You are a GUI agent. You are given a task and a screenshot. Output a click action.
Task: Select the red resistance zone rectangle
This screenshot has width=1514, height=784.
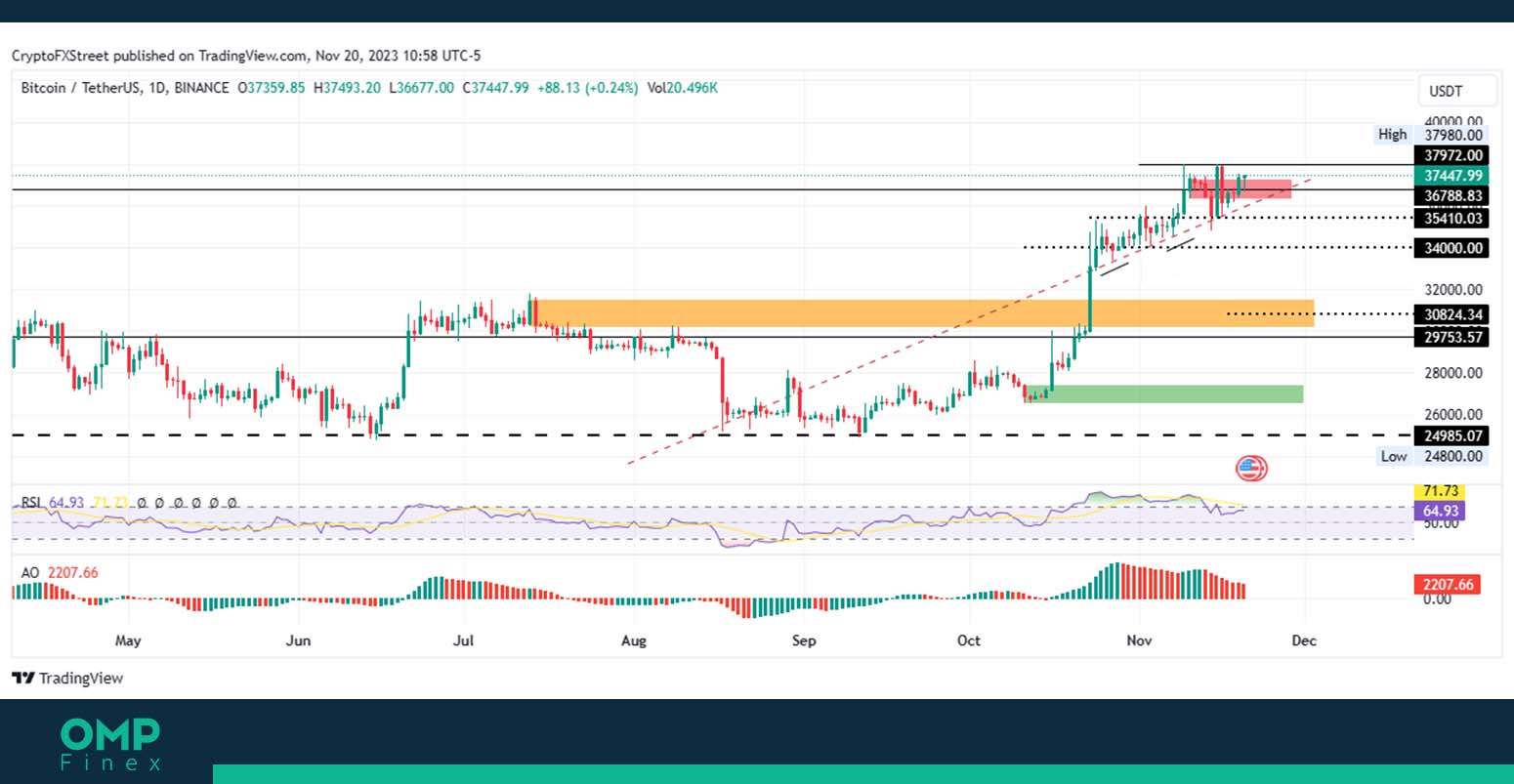click(1241, 188)
